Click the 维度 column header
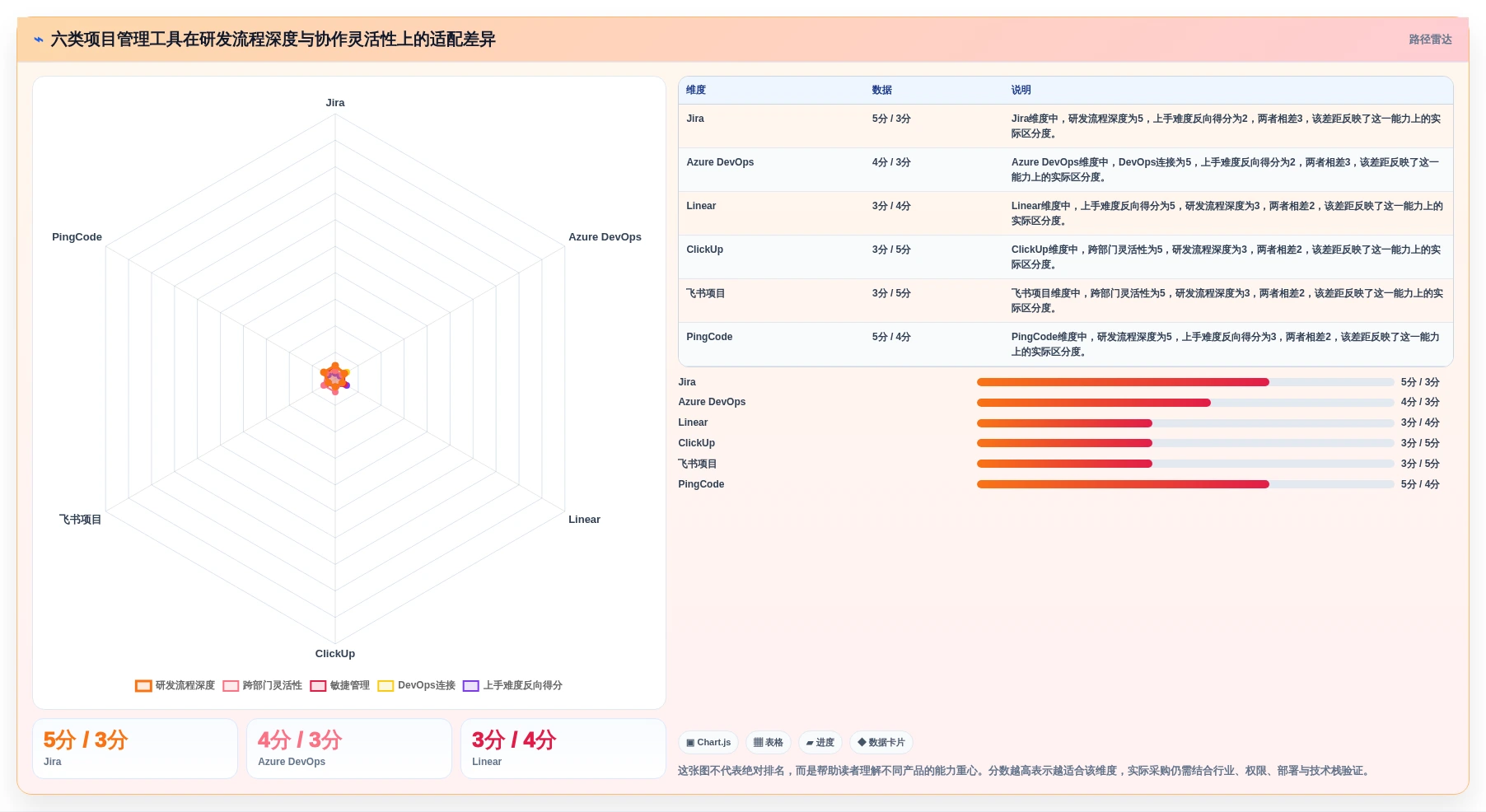The image size is (1486, 812). coord(696,91)
